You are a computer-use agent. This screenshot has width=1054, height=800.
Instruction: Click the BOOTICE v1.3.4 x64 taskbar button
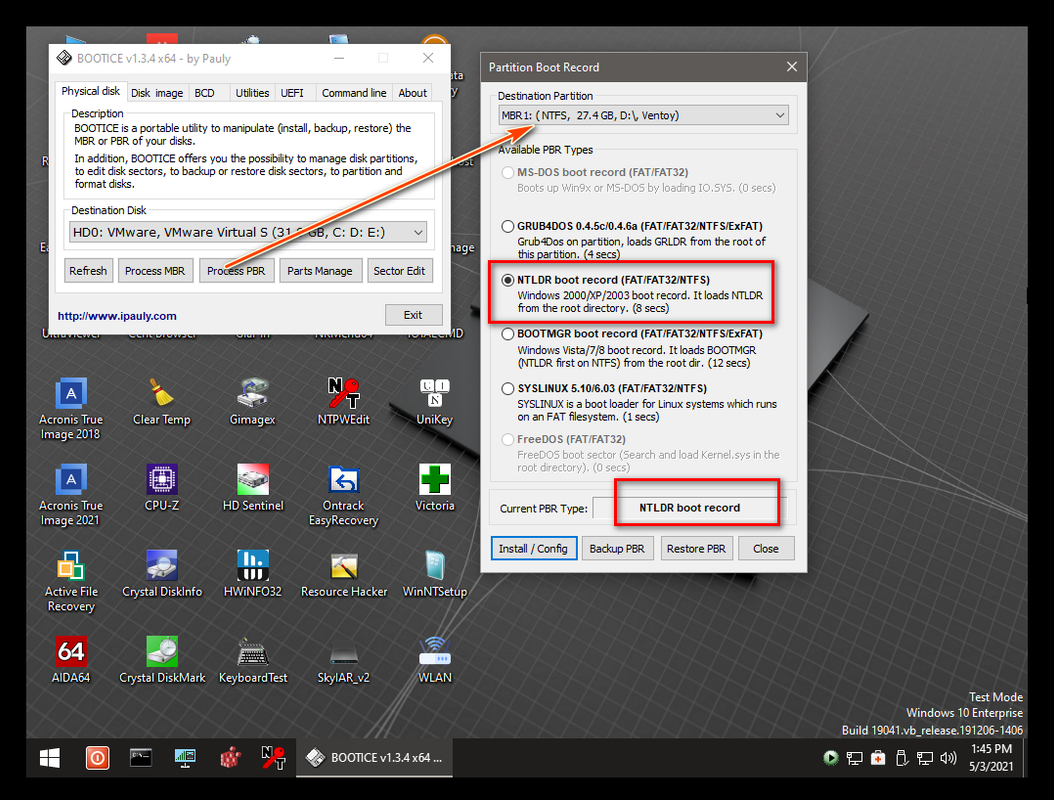point(374,758)
